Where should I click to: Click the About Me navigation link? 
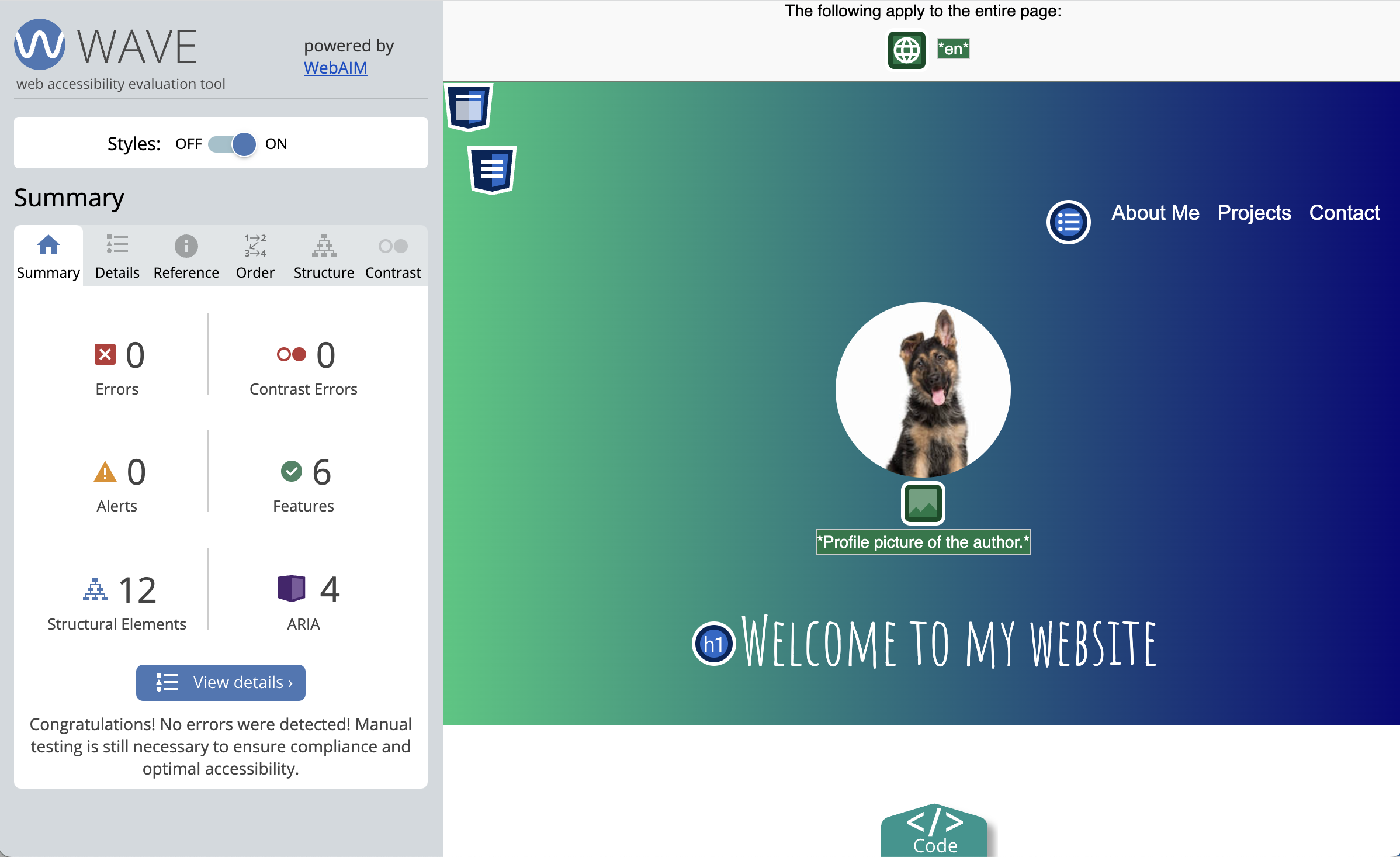pyautogui.click(x=1155, y=213)
